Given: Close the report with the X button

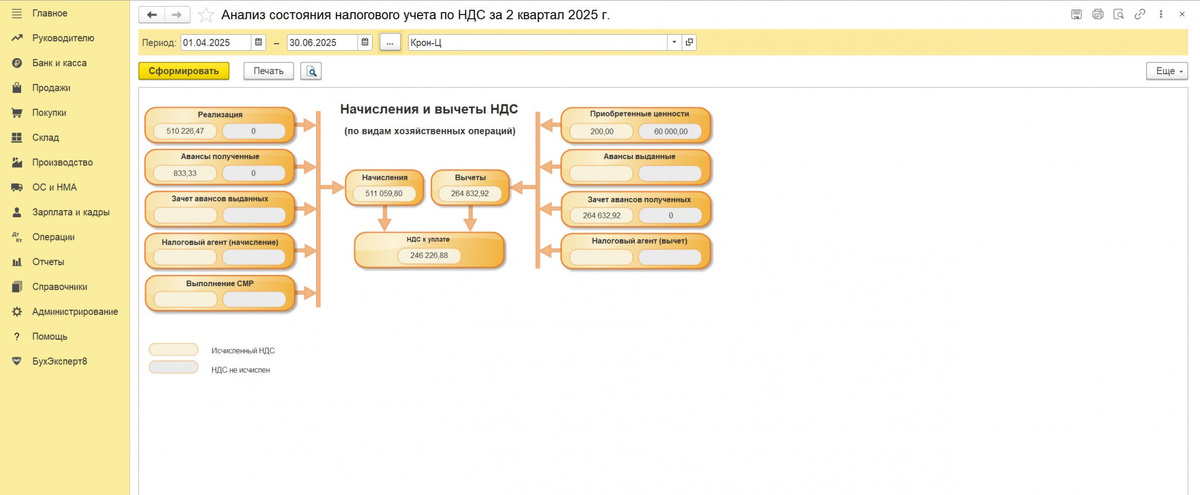Looking at the screenshot, I should [x=1182, y=15].
